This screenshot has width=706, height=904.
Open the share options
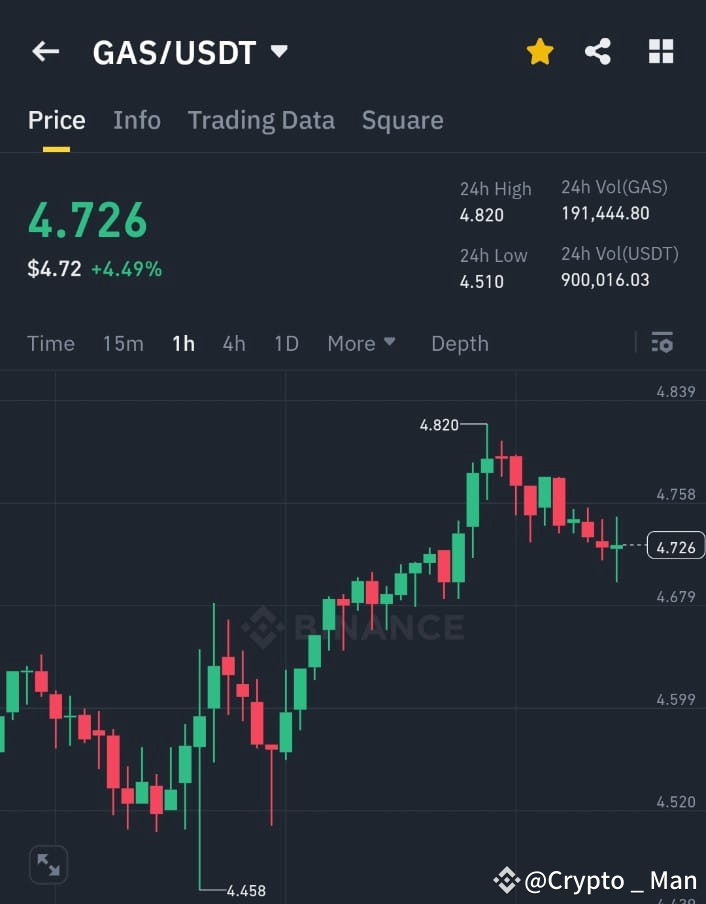coord(599,51)
